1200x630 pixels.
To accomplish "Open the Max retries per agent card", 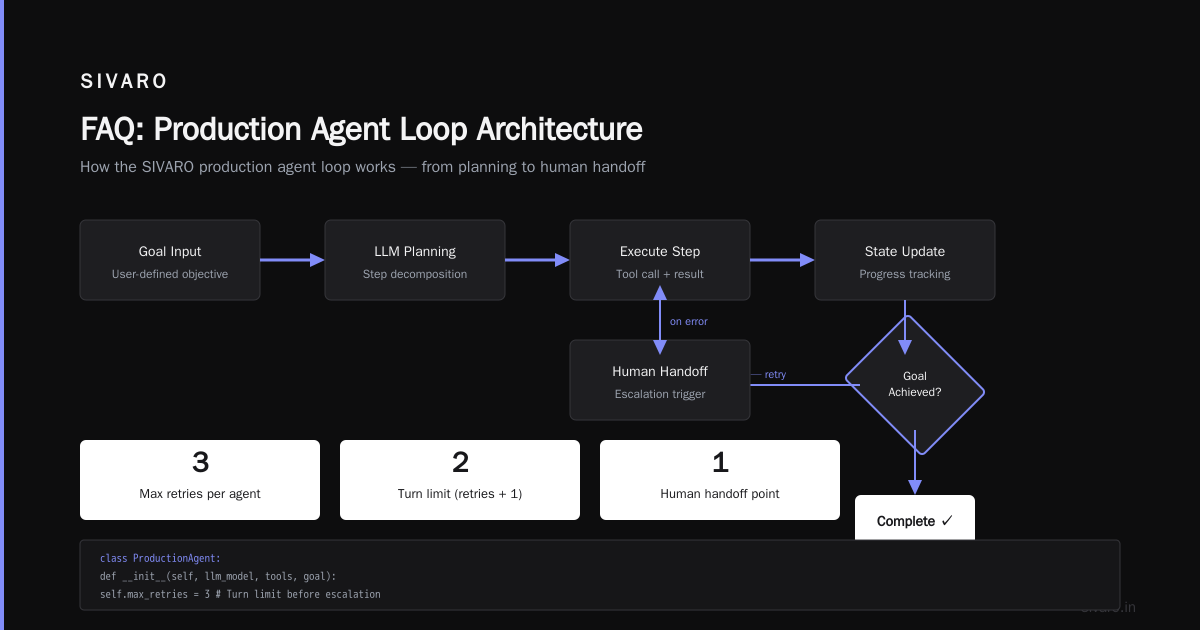I will click(200, 480).
